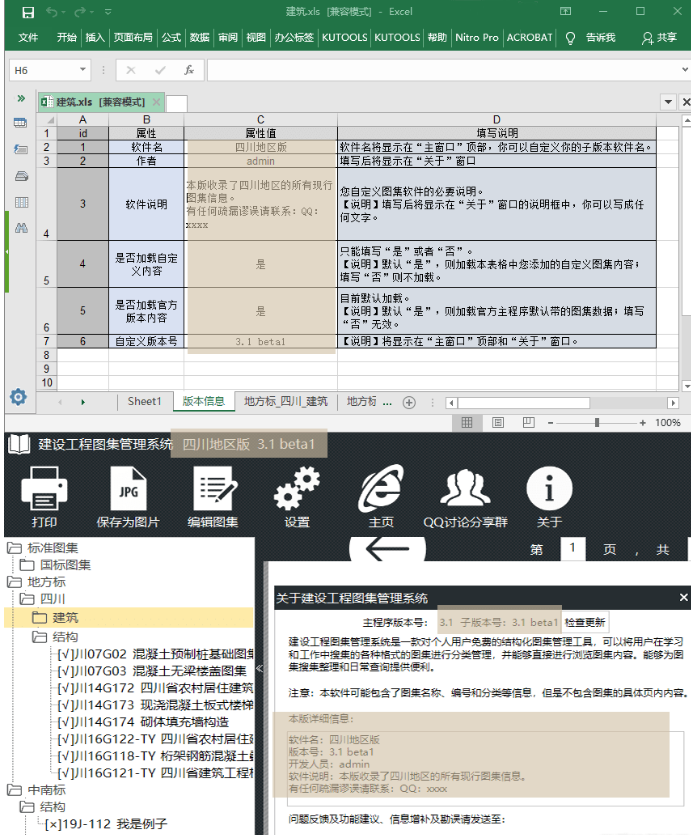The height and width of the screenshot is (835, 691).
Task: Undo the last action in Excel
Action: 52,12
